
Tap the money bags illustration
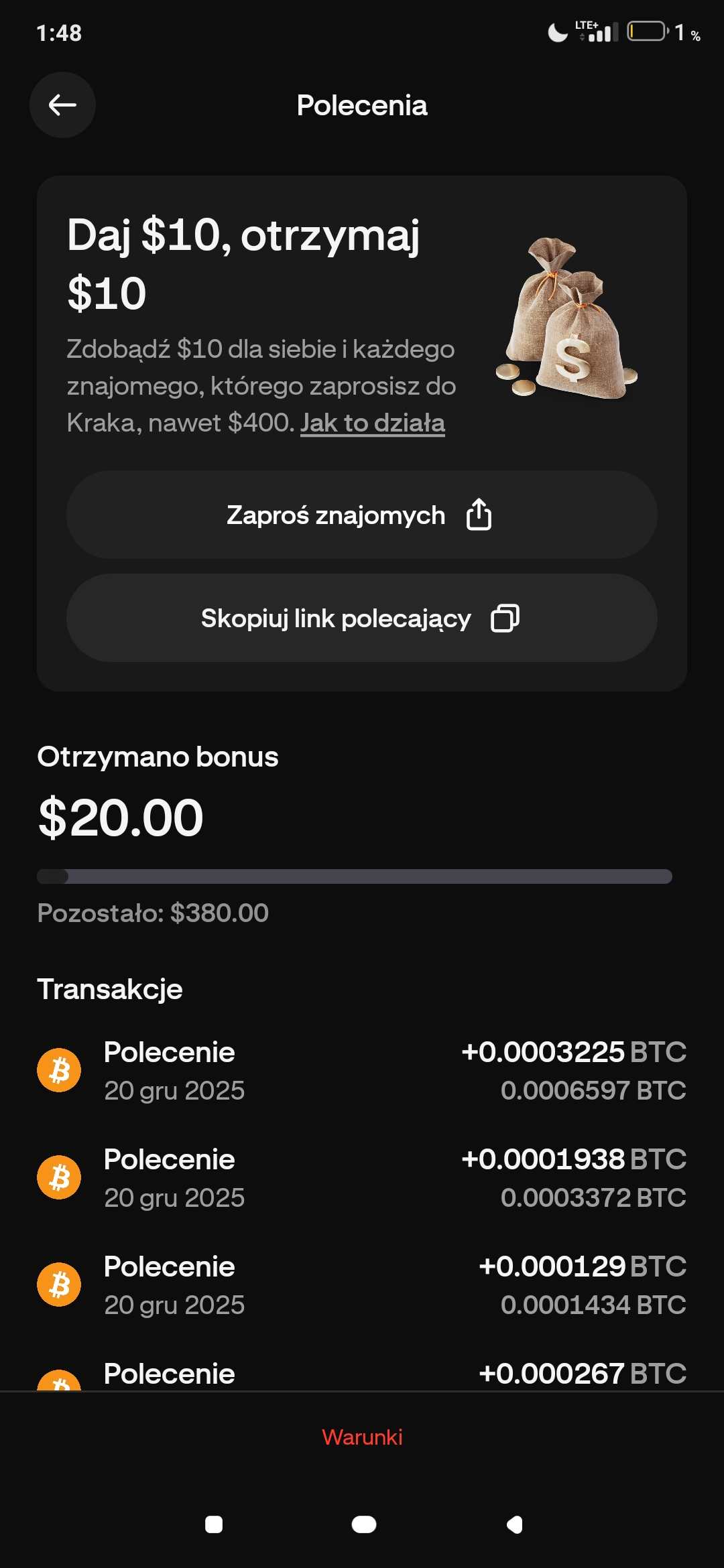coord(567,319)
